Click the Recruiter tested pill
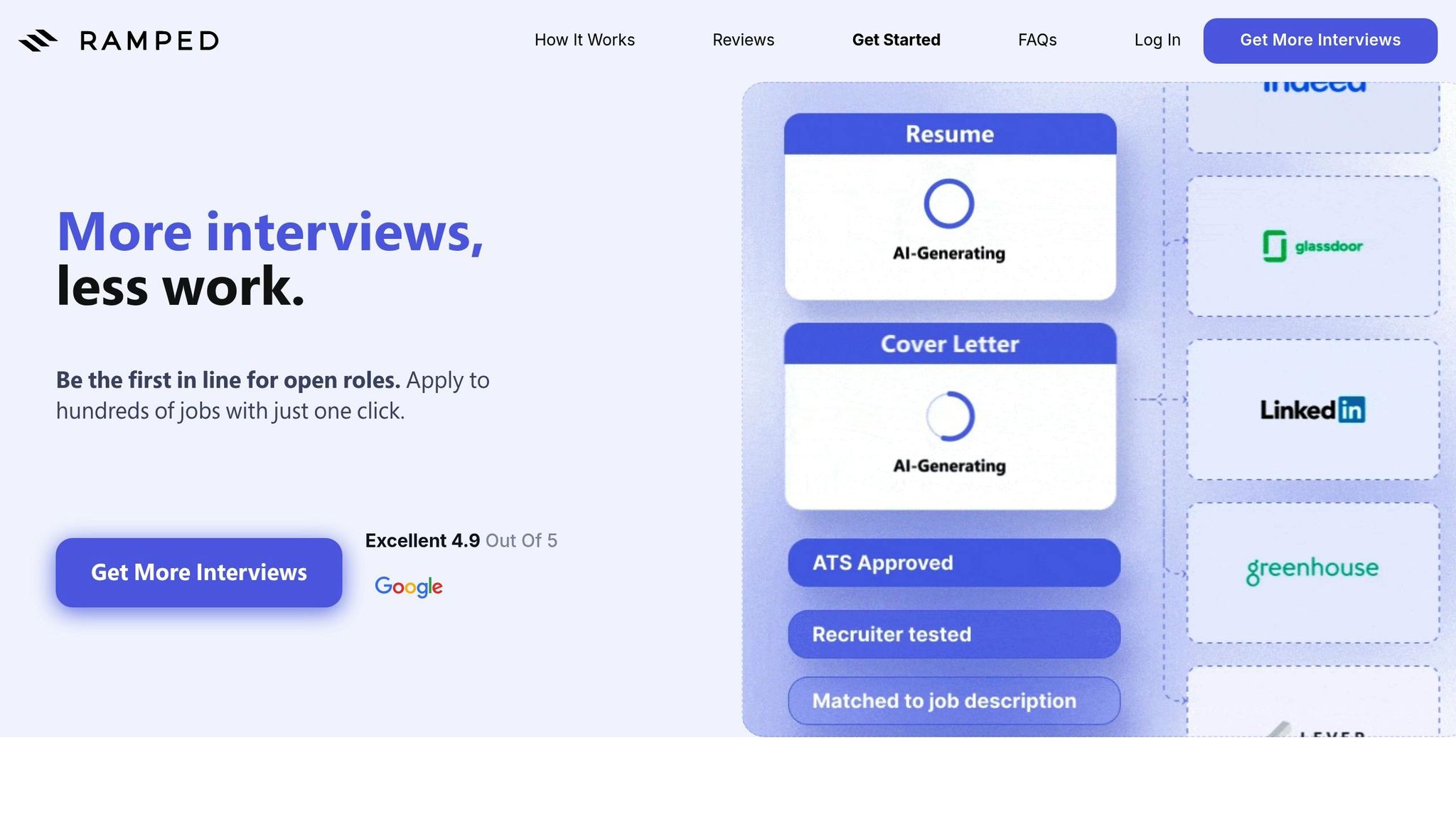Viewport: 1456px width, 819px height. click(954, 634)
